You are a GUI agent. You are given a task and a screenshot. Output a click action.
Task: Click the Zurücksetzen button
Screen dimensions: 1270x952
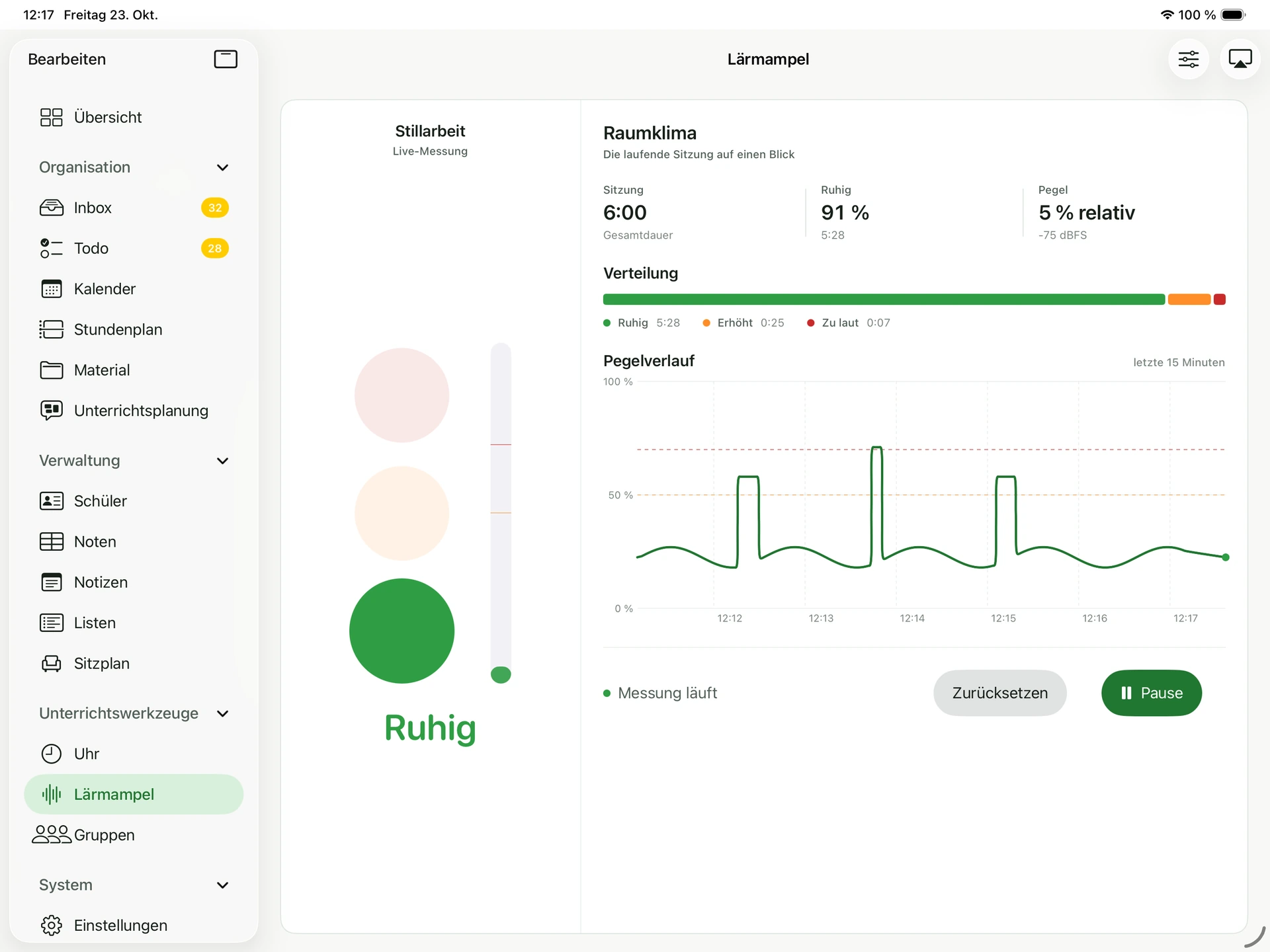pyautogui.click(x=1000, y=693)
